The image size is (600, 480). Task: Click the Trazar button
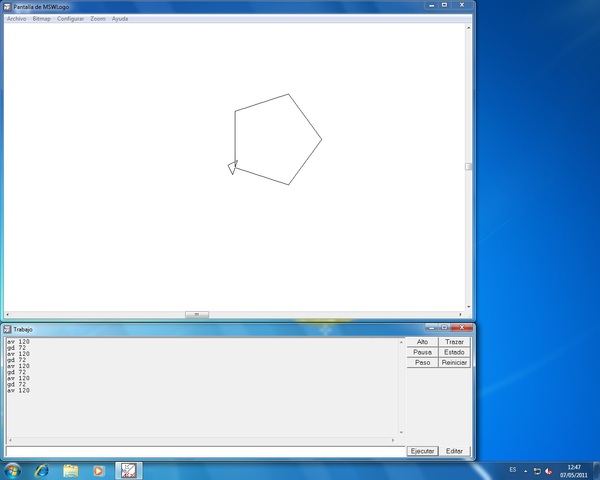coord(454,342)
